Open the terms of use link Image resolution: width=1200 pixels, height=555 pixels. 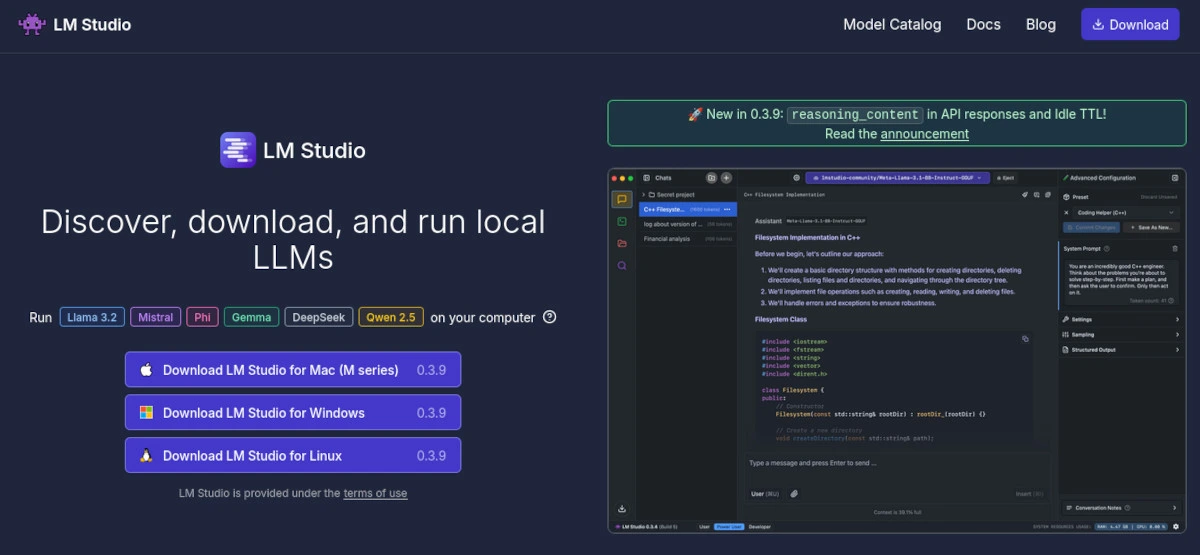tap(375, 493)
